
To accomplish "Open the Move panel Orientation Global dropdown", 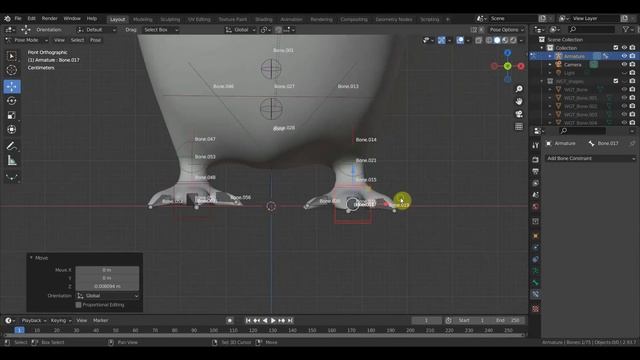I will coord(107,296).
